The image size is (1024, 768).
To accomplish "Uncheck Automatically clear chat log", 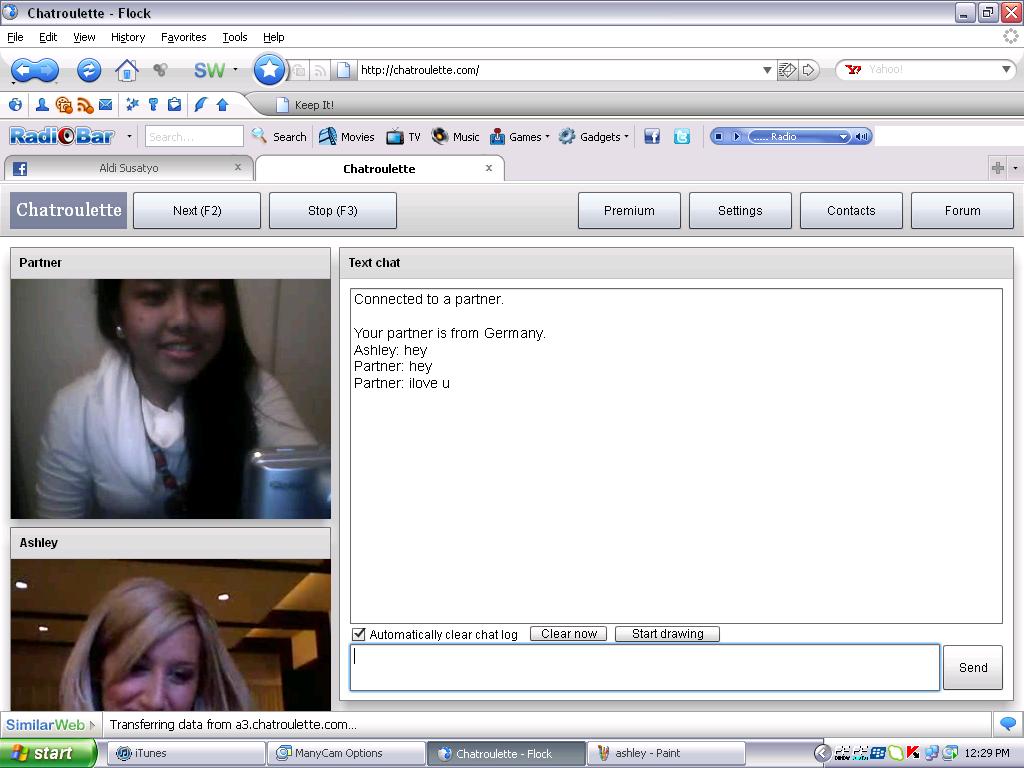I will point(359,634).
